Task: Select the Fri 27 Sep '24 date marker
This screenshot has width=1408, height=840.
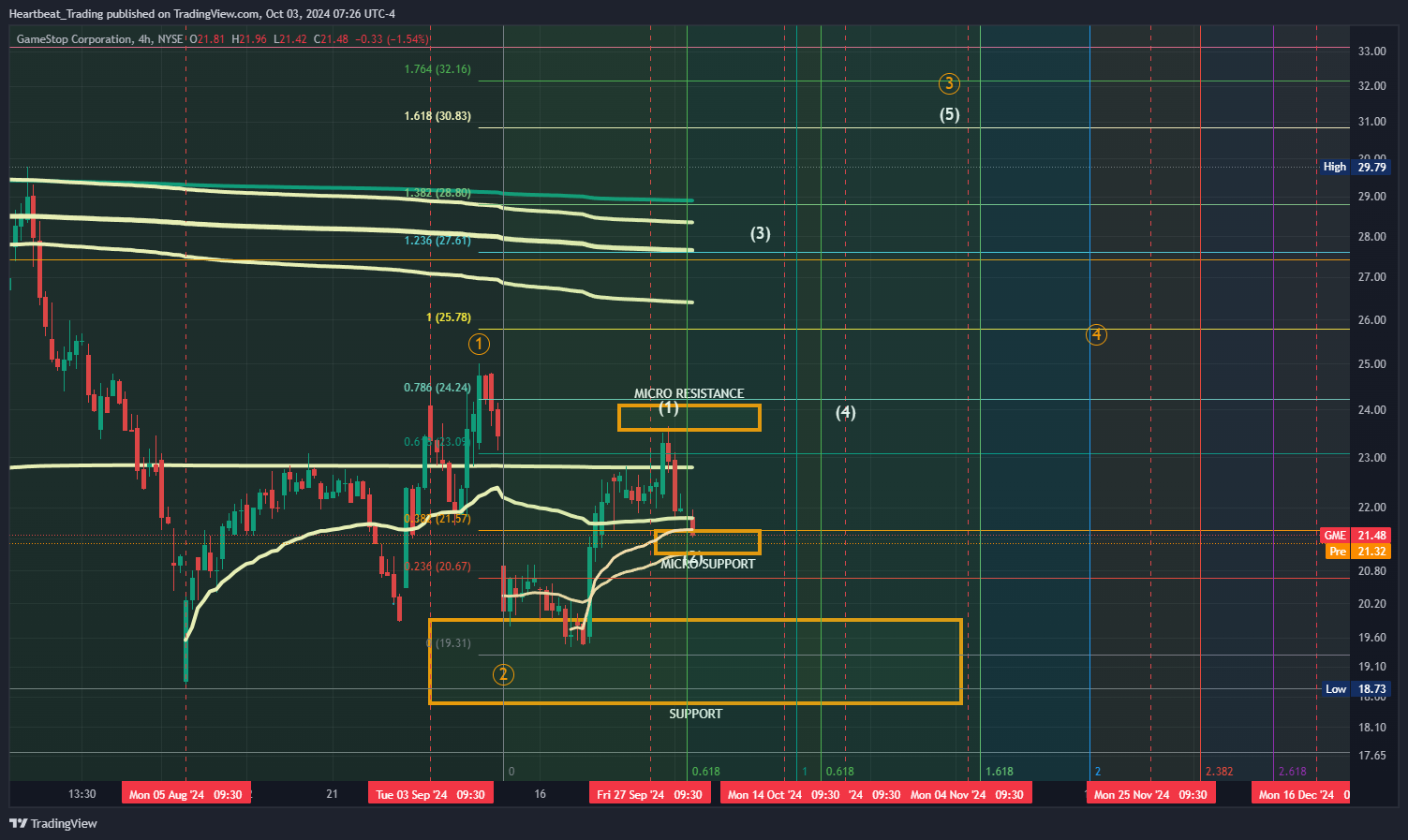Action: 649,794
